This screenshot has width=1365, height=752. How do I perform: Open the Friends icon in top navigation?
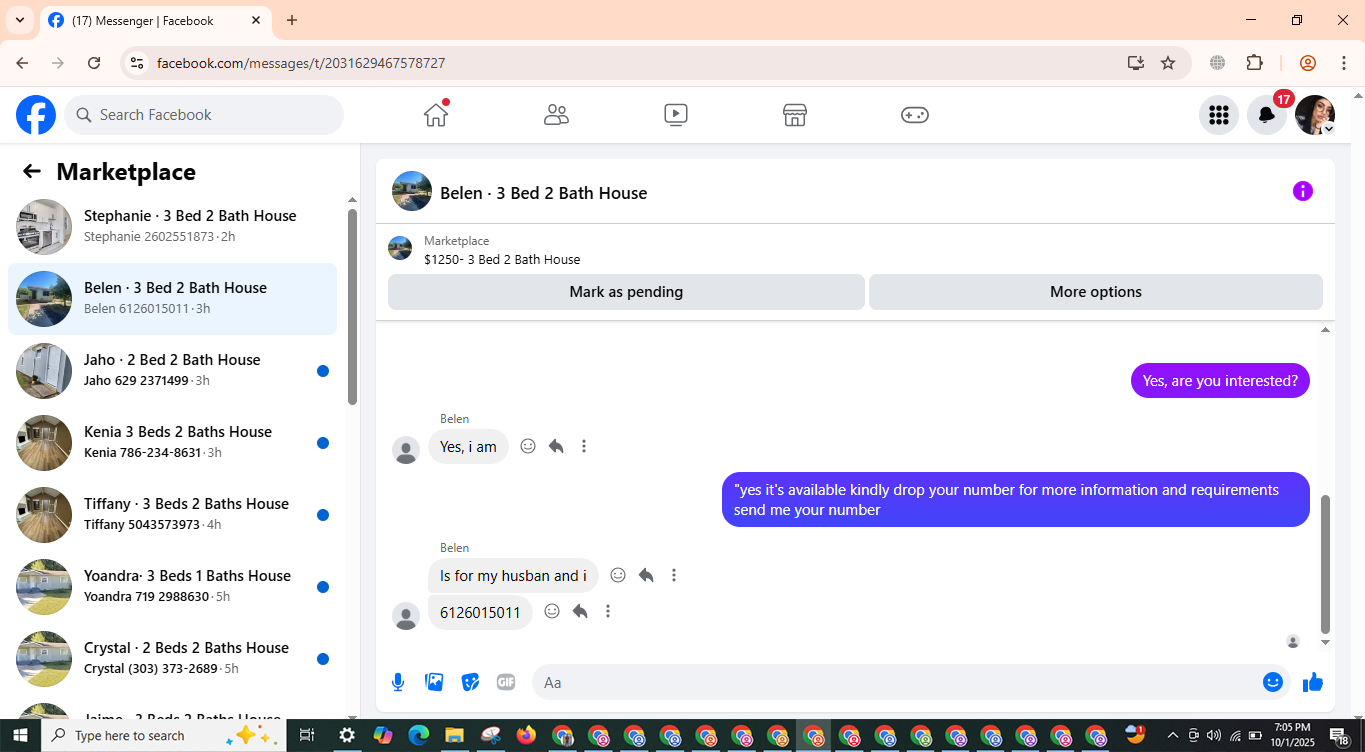[x=556, y=115]
